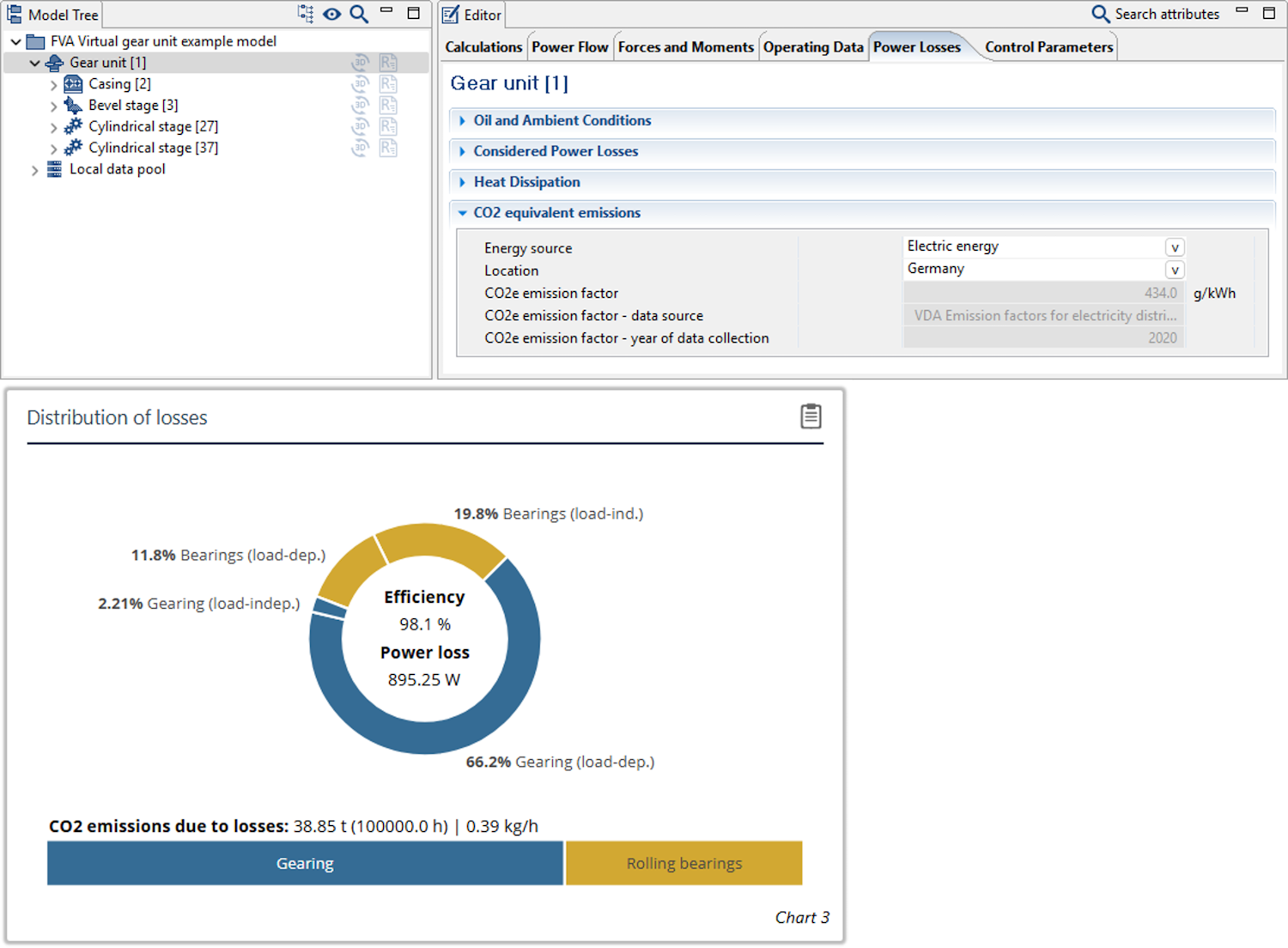The image size is (1288, 948).
Task: Open the Control Parameters tab
Action: point(1048,47)
